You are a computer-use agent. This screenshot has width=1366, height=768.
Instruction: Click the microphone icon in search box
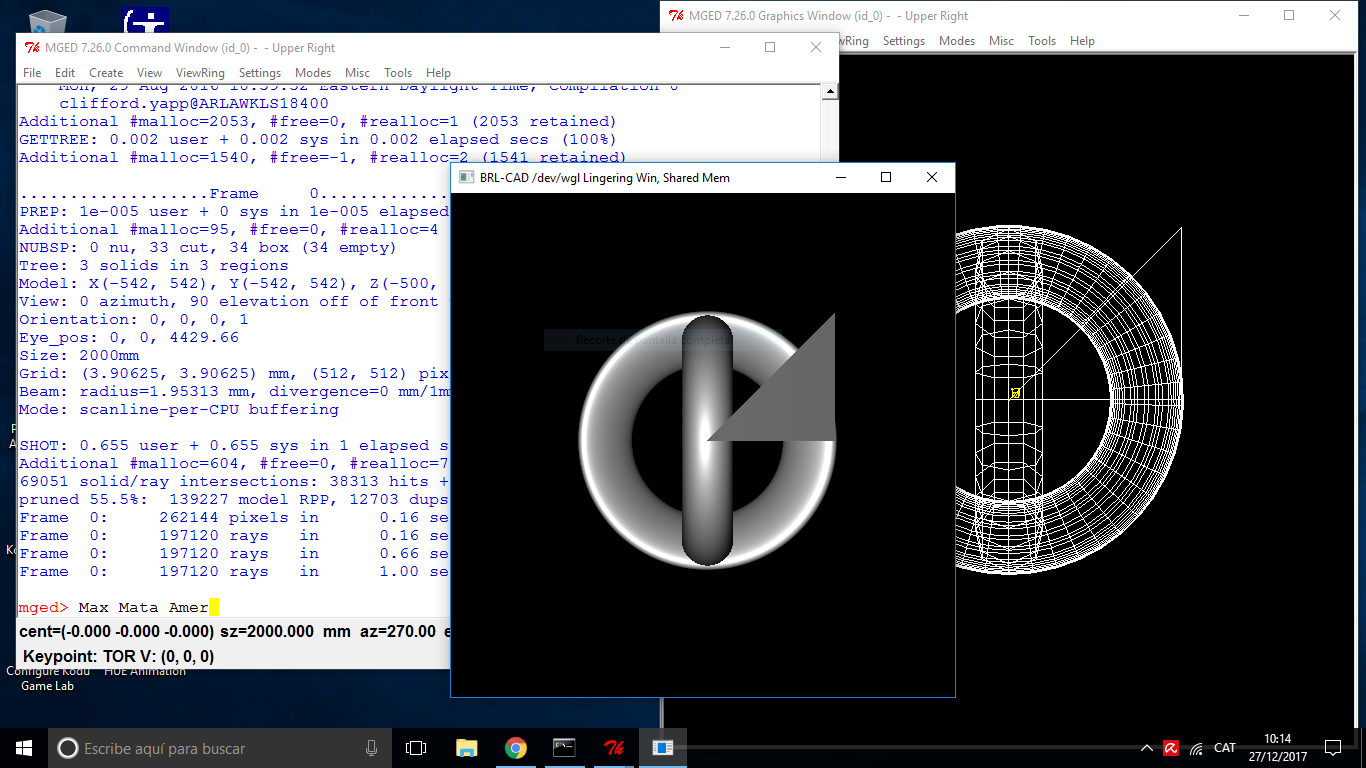pyautogui.click(x=371, y=748)
